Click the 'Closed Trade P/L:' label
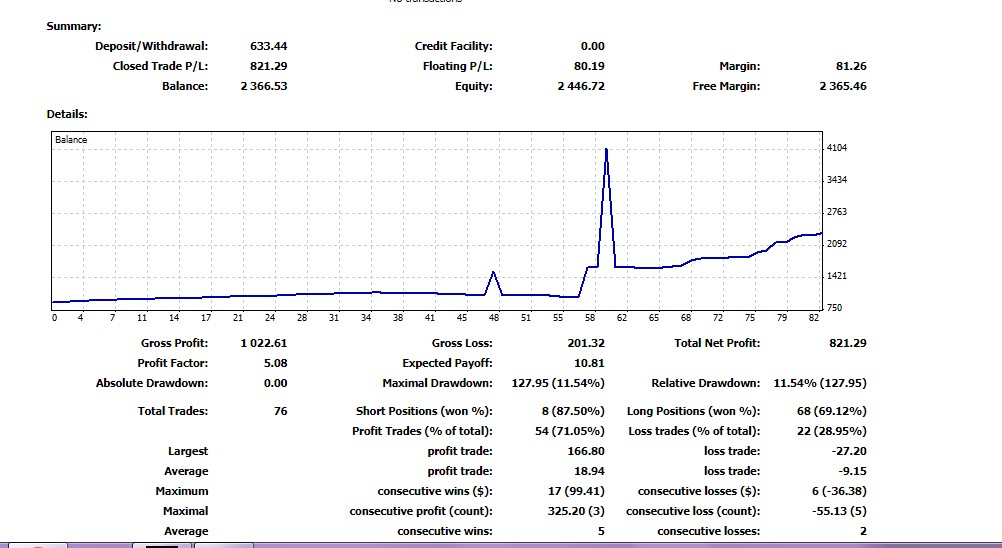Viewport: 1002px width, 548px height. pyautogui.click(x=160, y=66)
